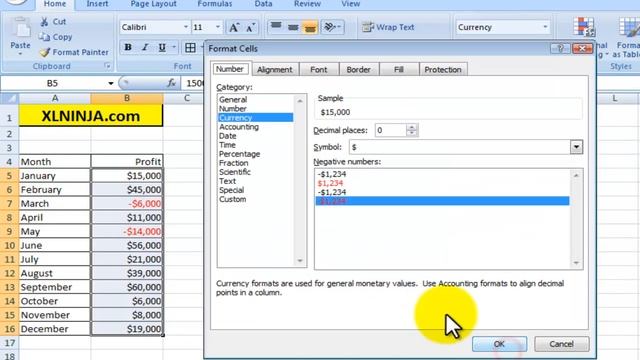
Task: Click the Middle Align icon
Action: (293, 27)
